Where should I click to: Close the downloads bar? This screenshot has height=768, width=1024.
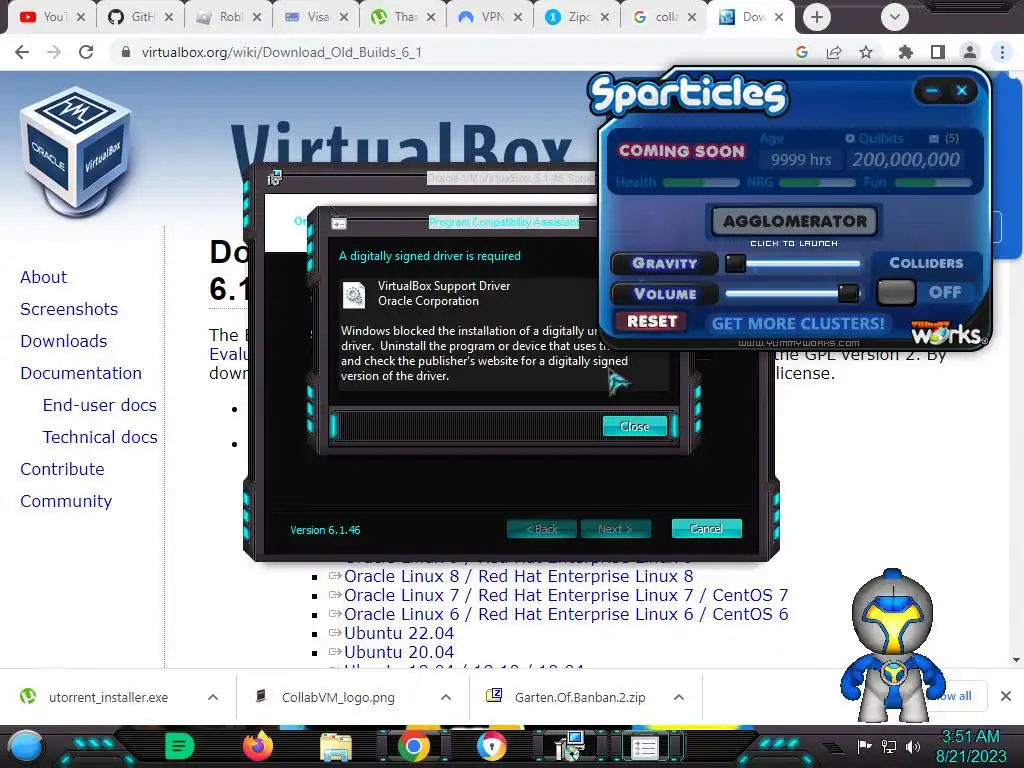tap(1006, 696)
